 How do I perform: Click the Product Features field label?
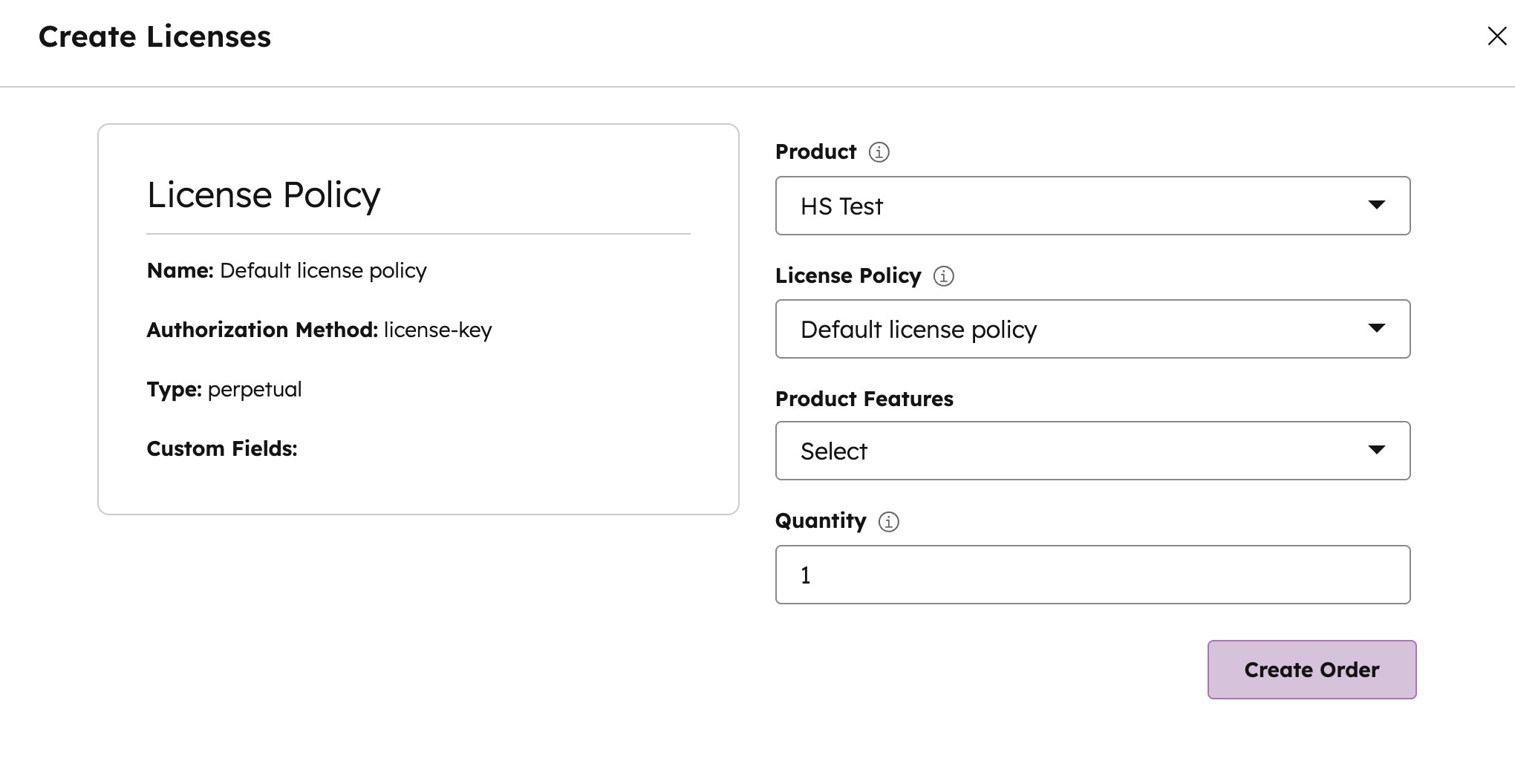[864, 399]
